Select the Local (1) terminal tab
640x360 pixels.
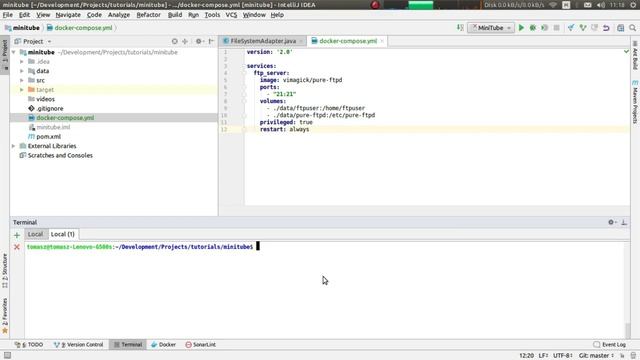pyautogui.click(x=62, y=234)
